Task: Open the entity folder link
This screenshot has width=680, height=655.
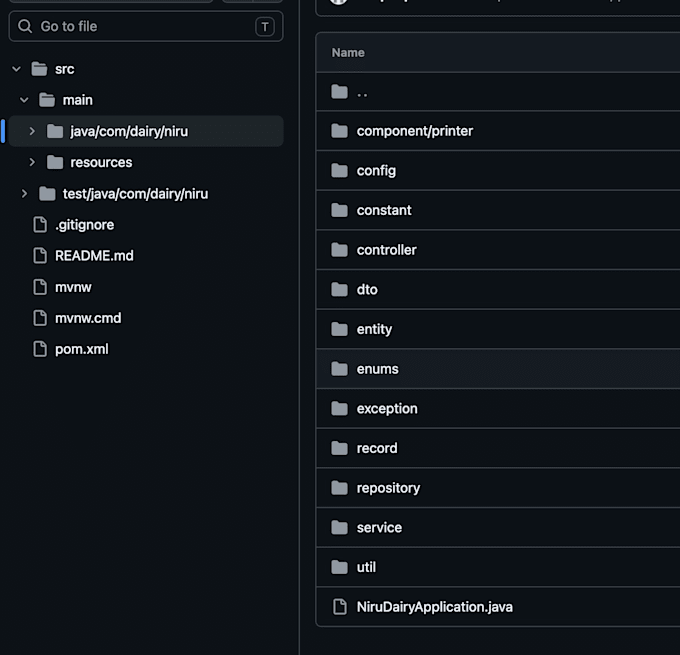Action: click(374, 329)
